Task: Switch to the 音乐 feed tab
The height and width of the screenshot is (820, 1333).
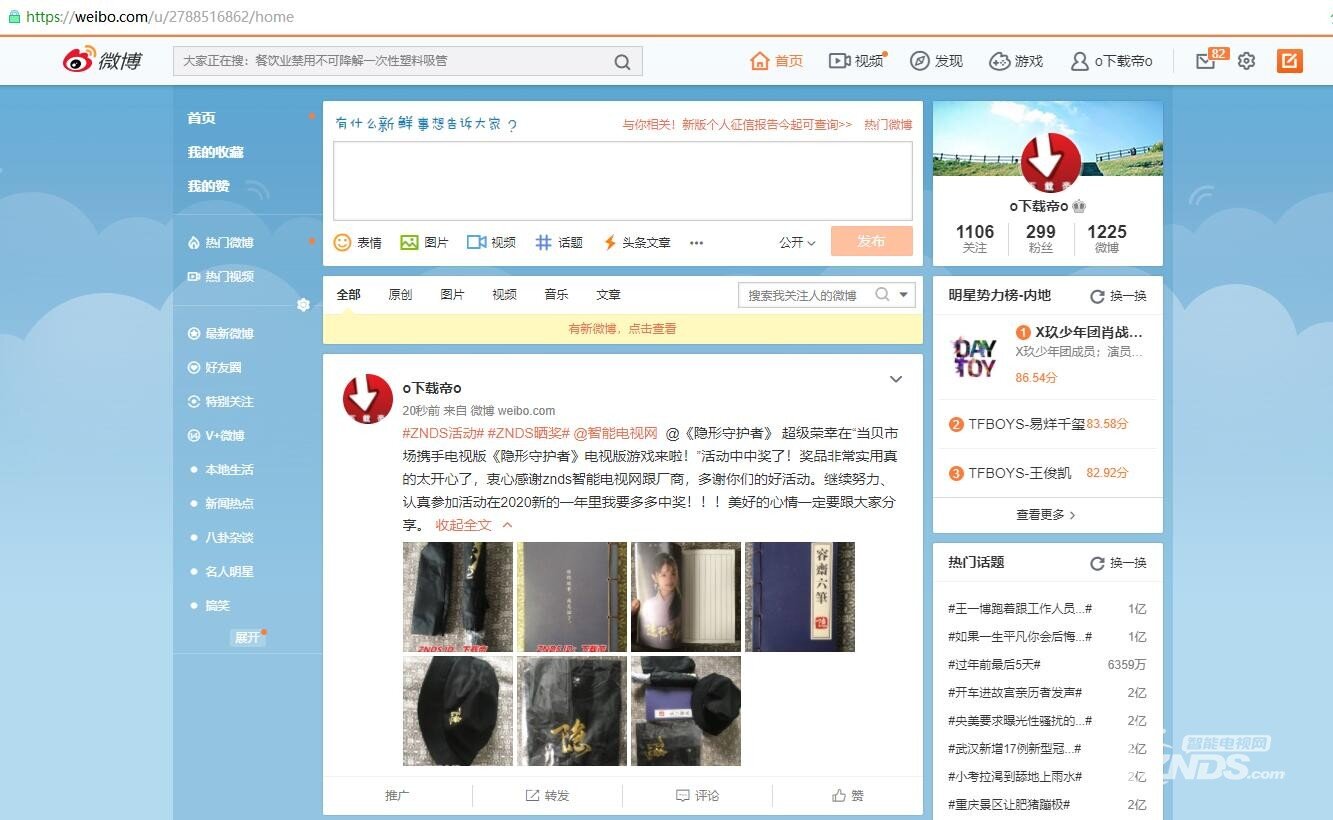Action: tap(556, 295)
